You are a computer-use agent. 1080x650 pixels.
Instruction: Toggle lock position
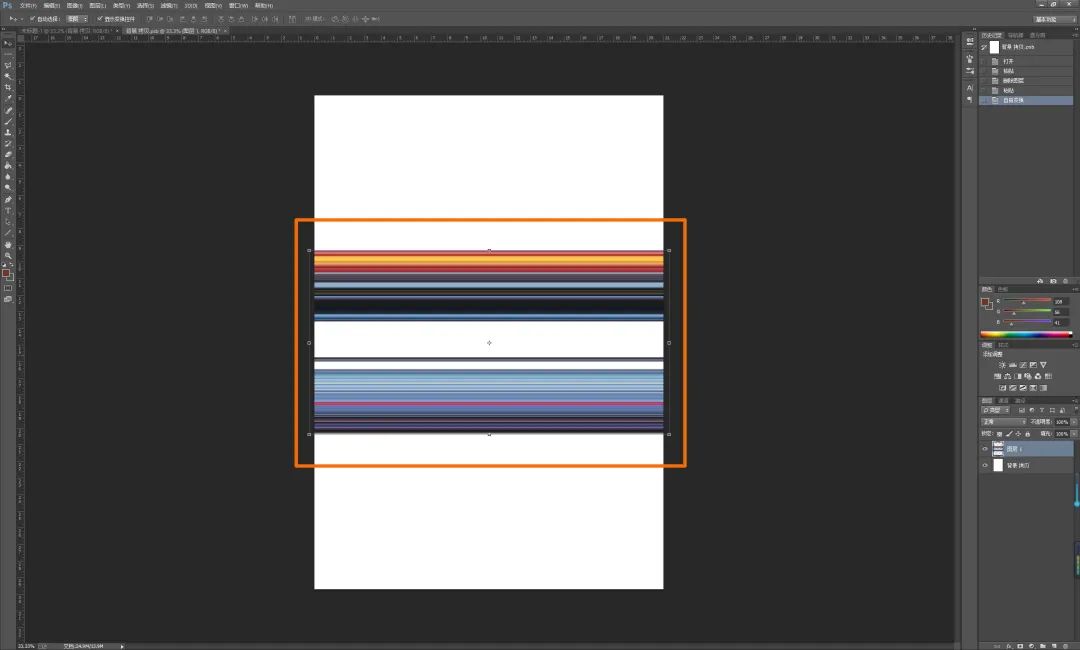coord(1019,434)
